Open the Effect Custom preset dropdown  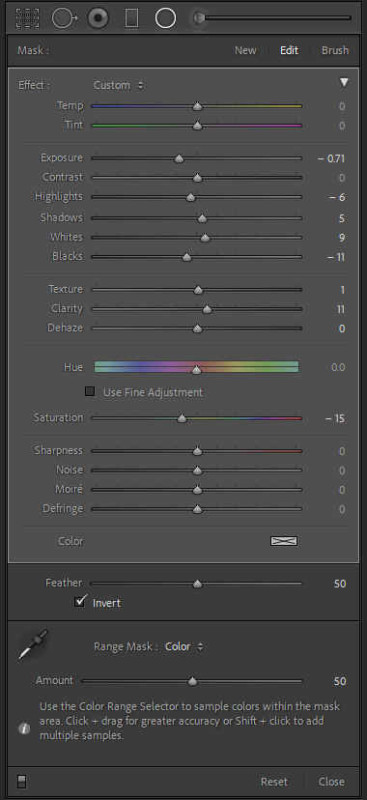[118, 85]
